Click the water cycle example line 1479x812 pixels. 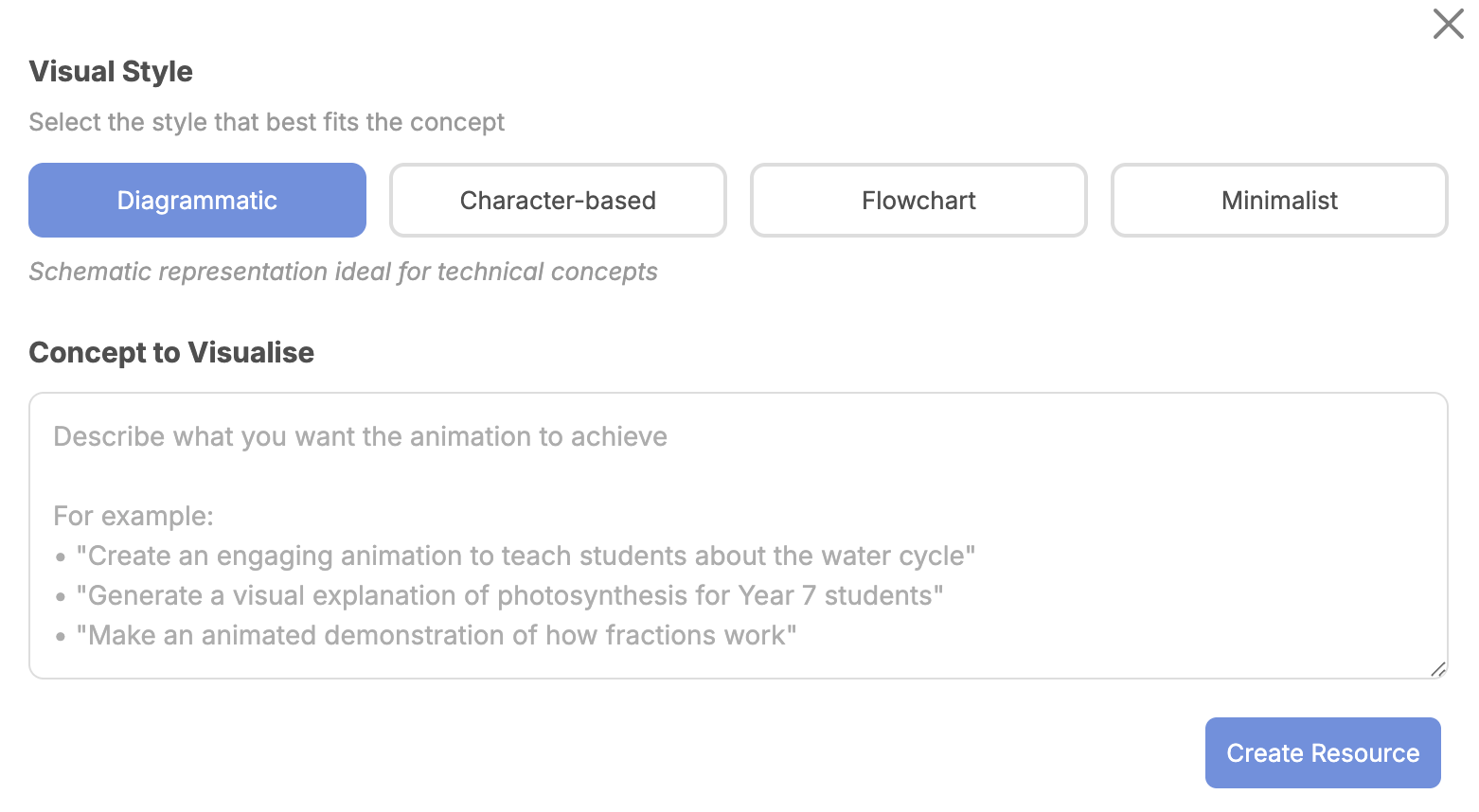point(526,556)
